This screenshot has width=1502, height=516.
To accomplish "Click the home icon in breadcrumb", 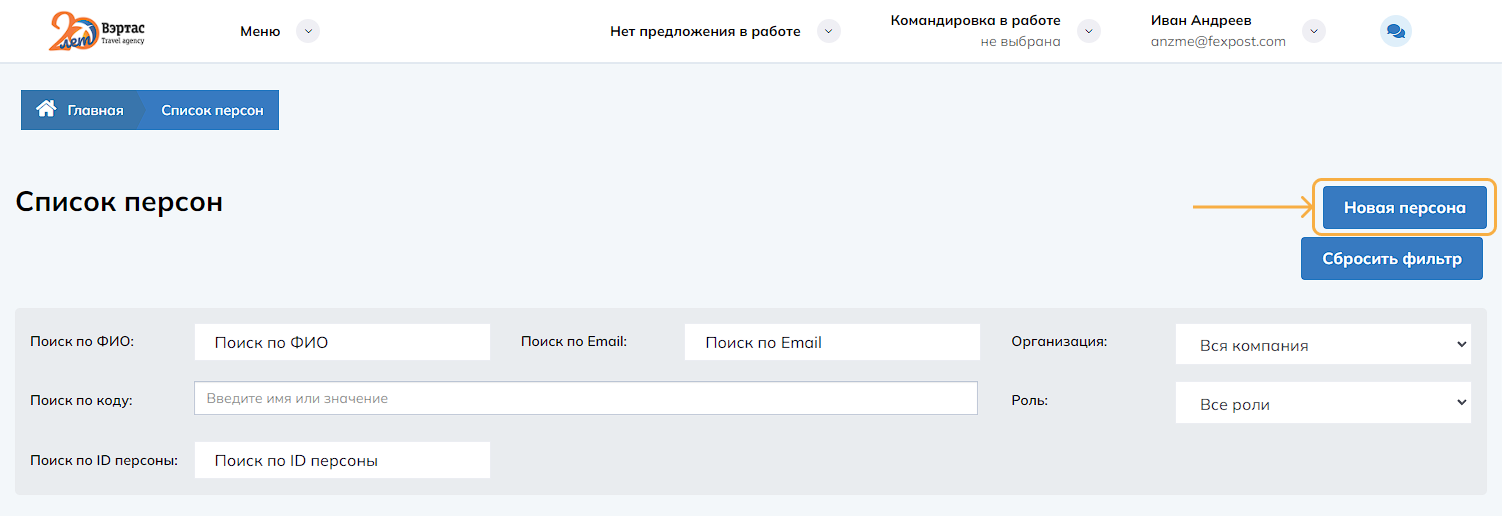I will click(45, 110).
